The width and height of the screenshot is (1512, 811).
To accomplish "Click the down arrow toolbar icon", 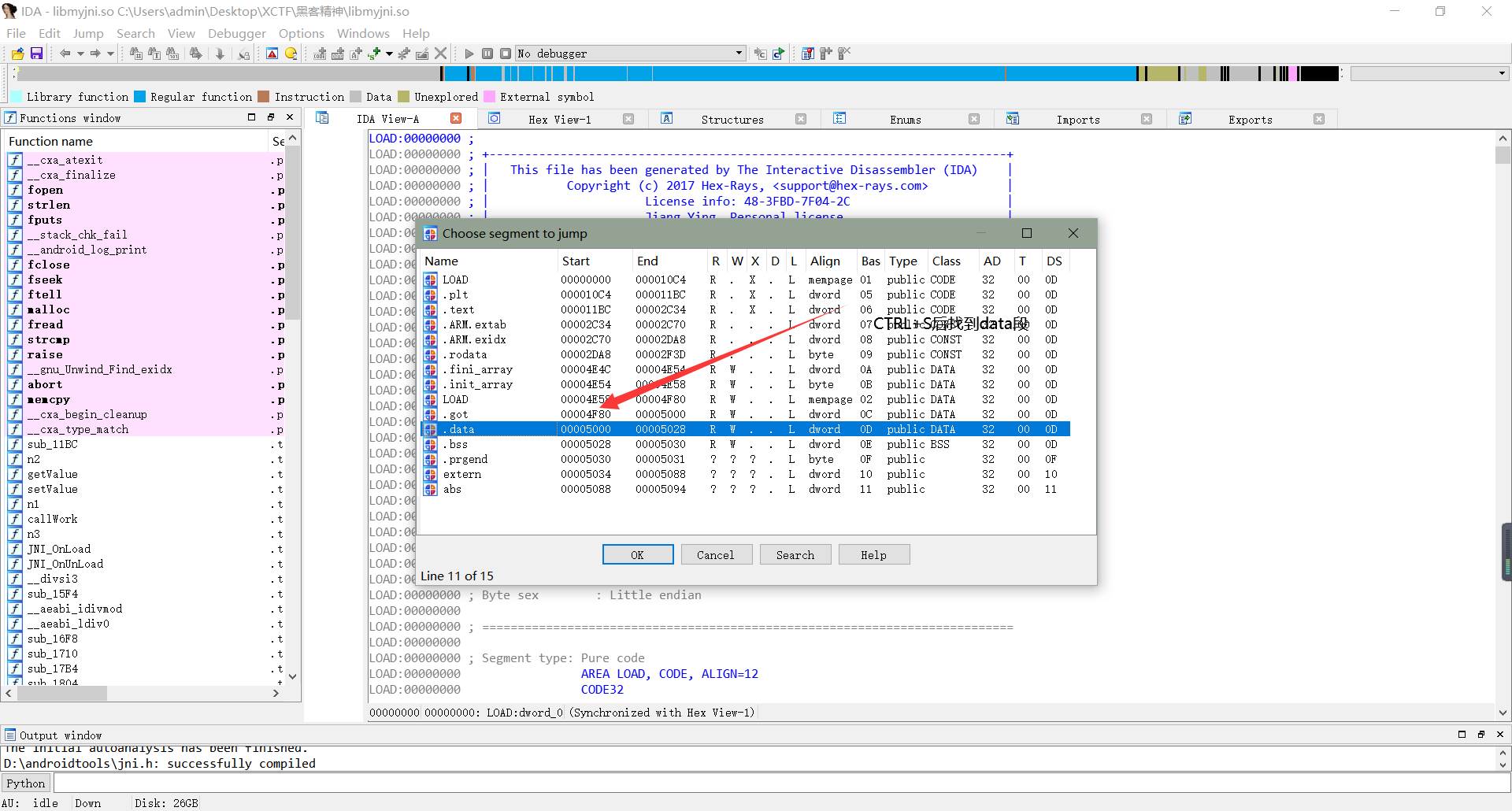I will [x=220, y=54].
